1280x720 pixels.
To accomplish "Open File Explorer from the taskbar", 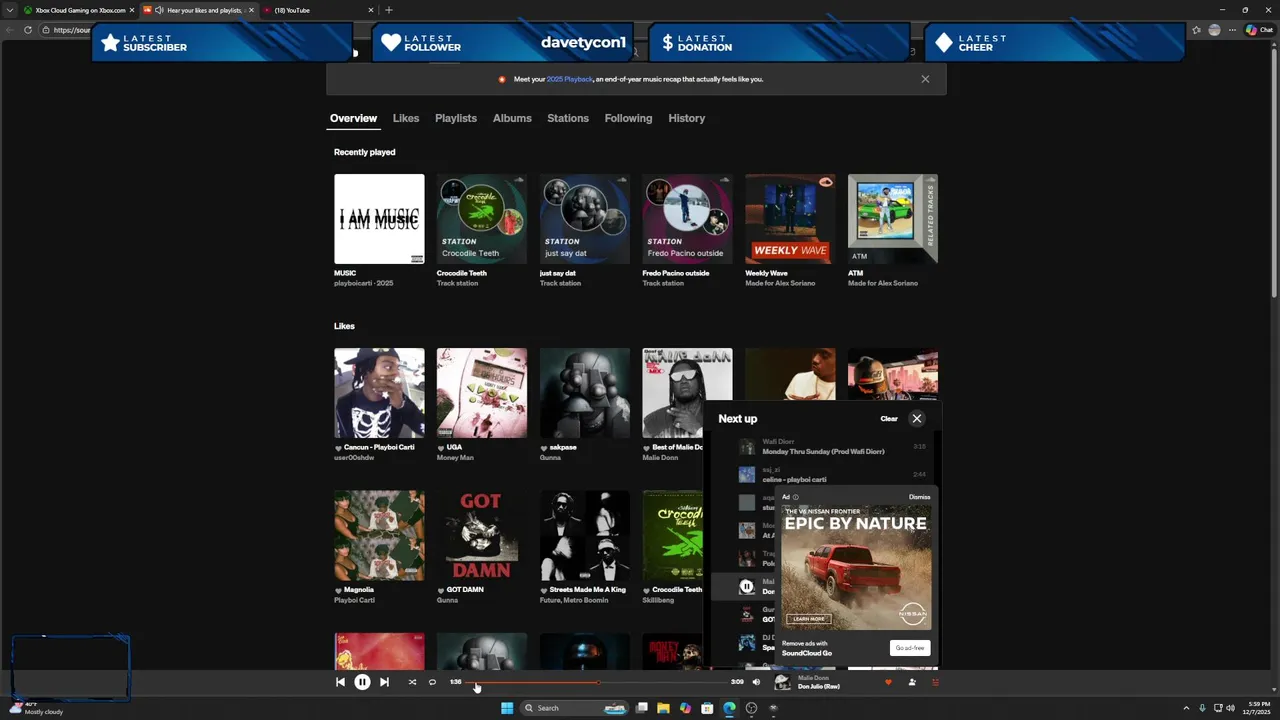I will [663, 708].
